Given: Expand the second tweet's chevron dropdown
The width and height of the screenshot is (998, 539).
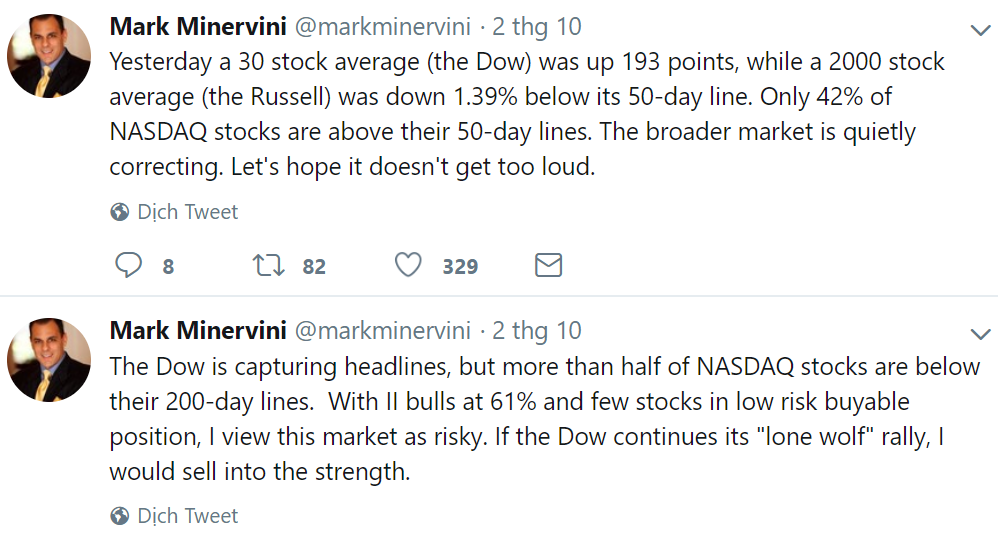Looking at the screenshot, I should (980, 333).
